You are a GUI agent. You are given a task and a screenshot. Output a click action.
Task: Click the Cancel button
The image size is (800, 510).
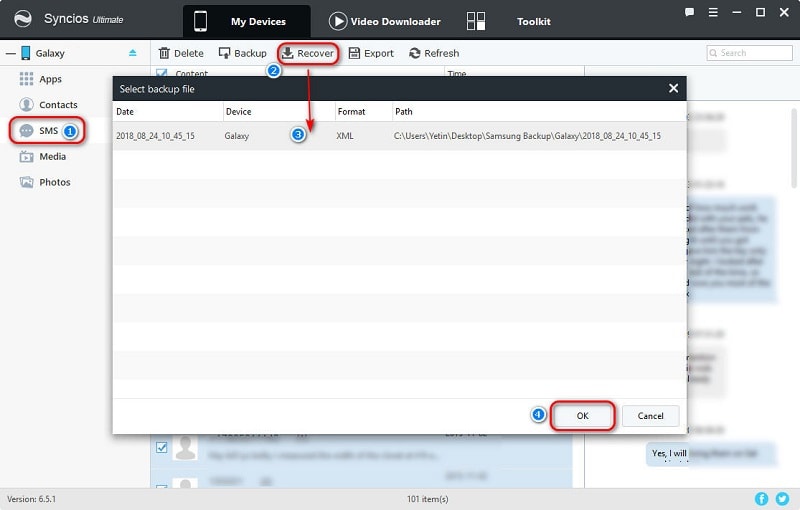(x=651, y=416)
